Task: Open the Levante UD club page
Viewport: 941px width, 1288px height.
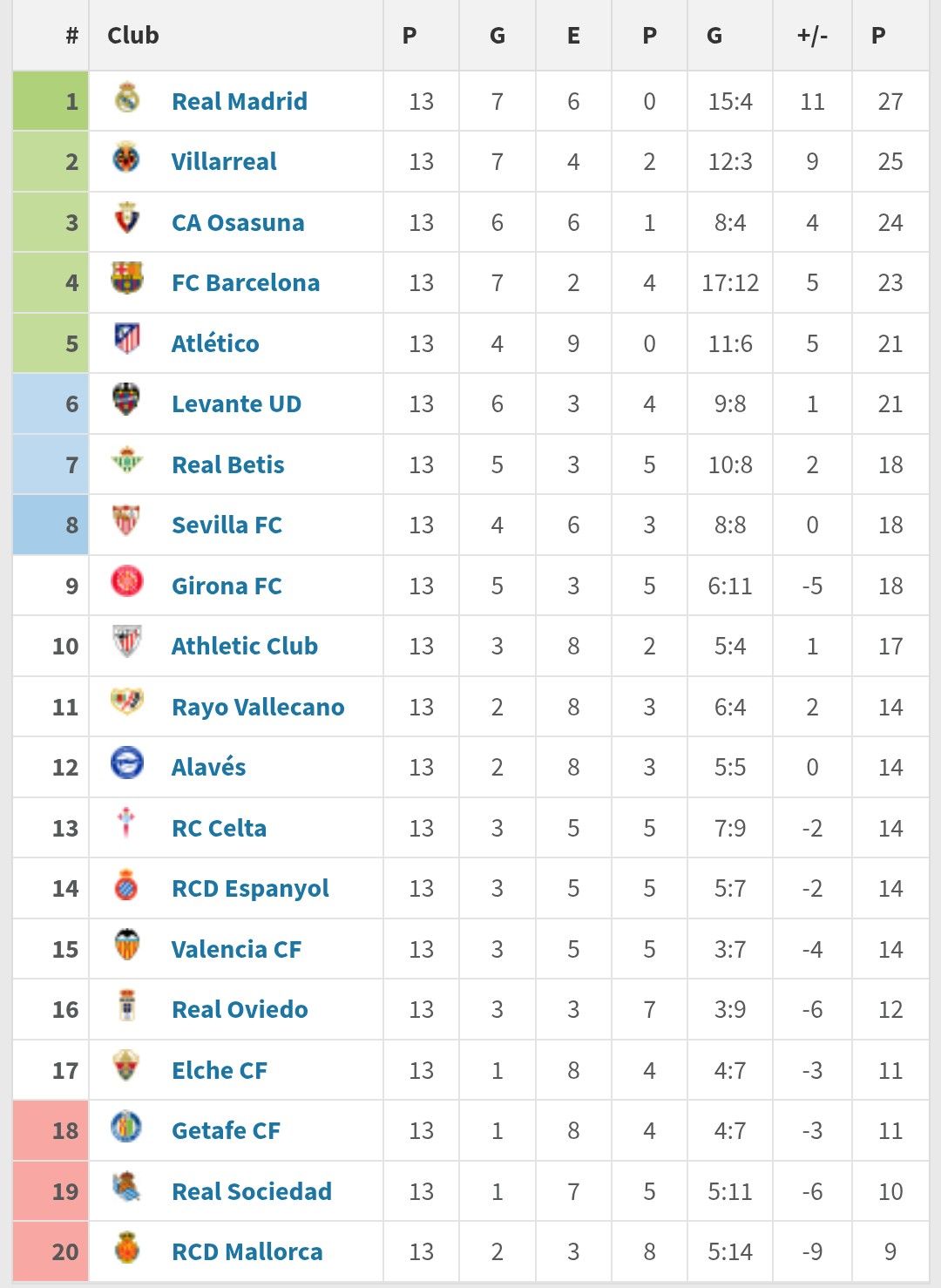Action: pos(236,404)
